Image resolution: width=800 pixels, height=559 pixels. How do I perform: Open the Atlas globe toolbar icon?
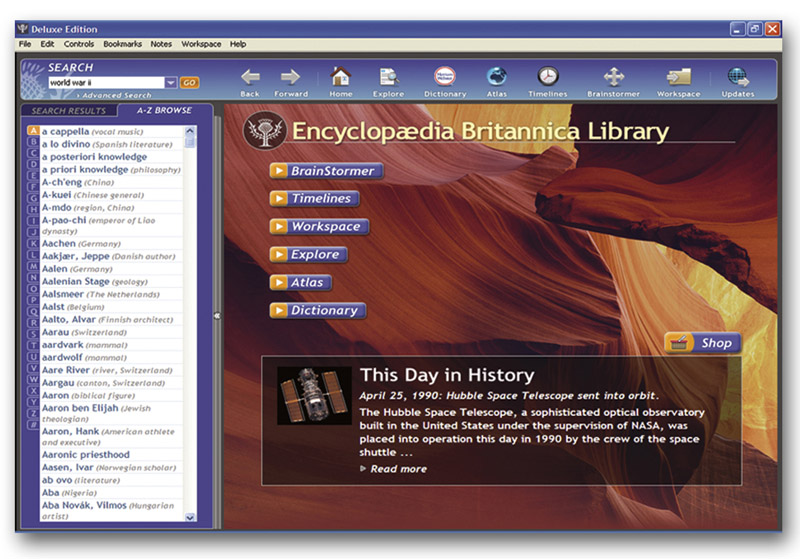pos(496,77)
